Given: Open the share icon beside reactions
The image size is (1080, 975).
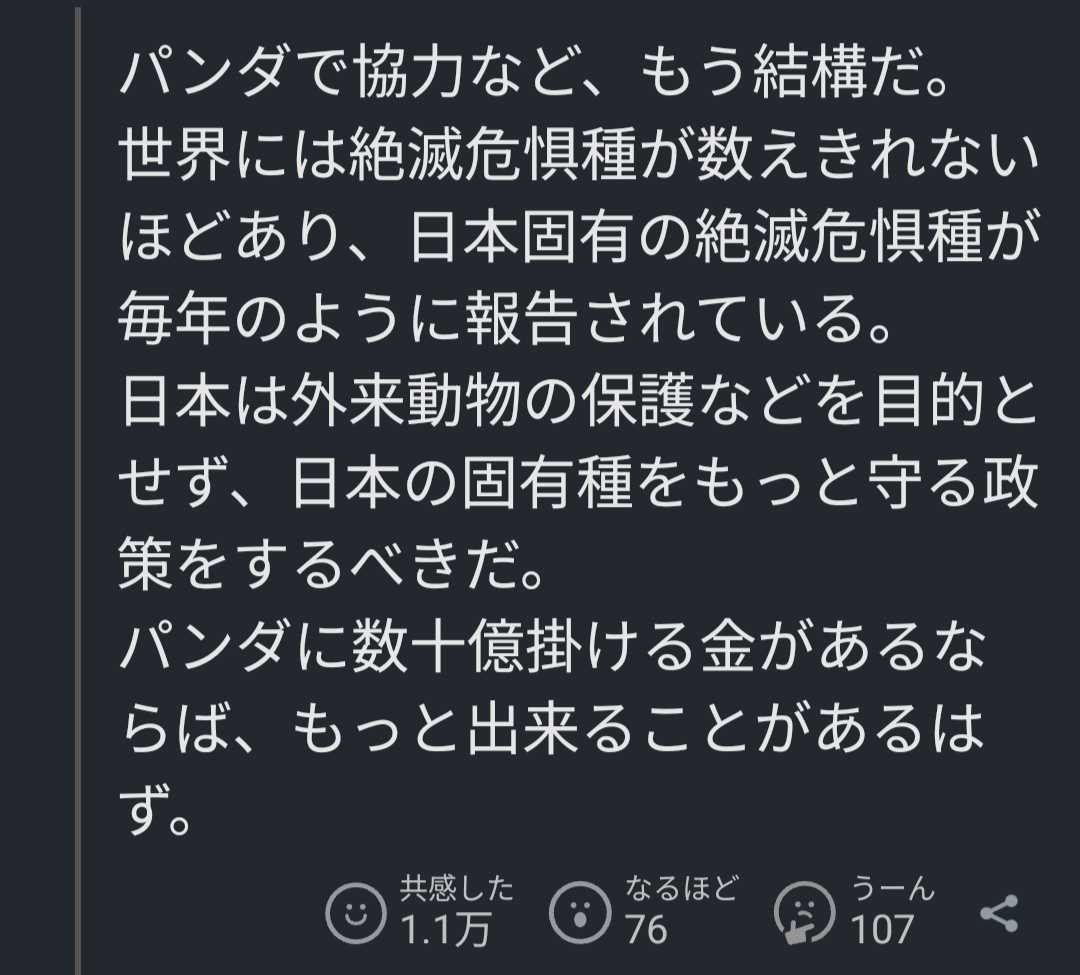Looking at the screenshot, I should (x=999, y=913).
